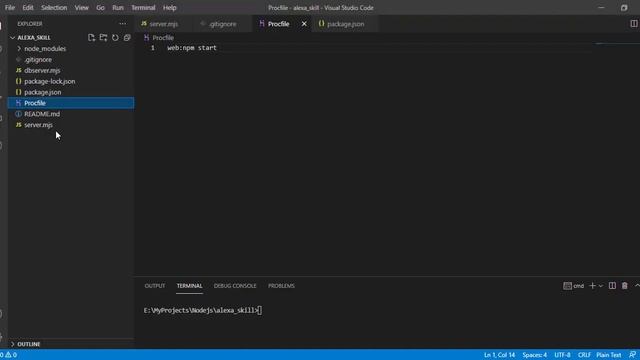Open server.mjs in Explorer tree
The image size is (640, 360).
(x=38, y=125)
